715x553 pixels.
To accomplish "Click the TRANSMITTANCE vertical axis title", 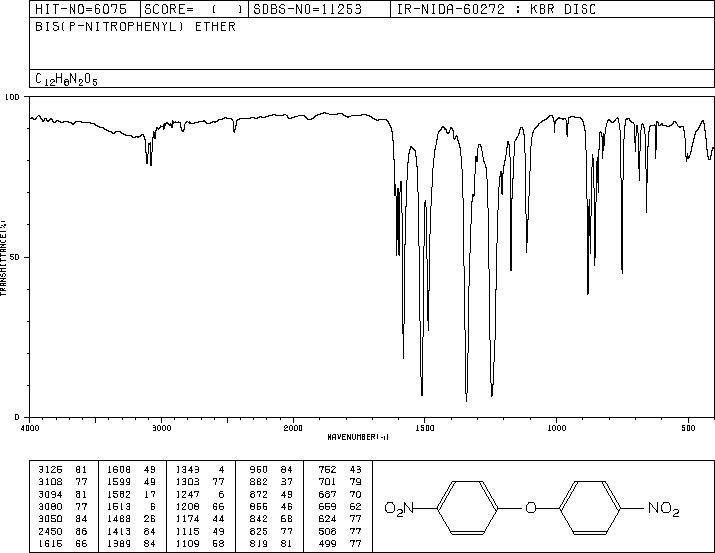I will 3,257.
